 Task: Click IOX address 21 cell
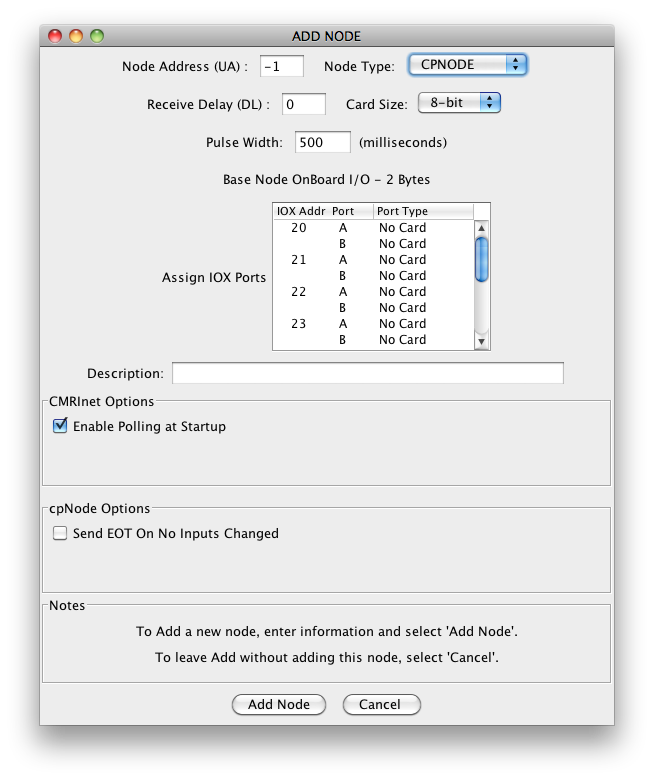(x=299, y=260)
